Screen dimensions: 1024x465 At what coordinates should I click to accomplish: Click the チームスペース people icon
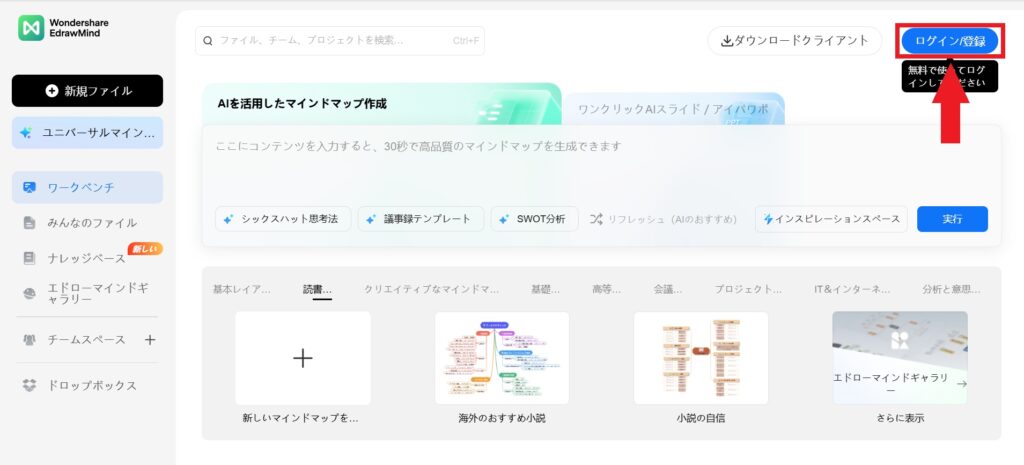(x=29, y=340)
